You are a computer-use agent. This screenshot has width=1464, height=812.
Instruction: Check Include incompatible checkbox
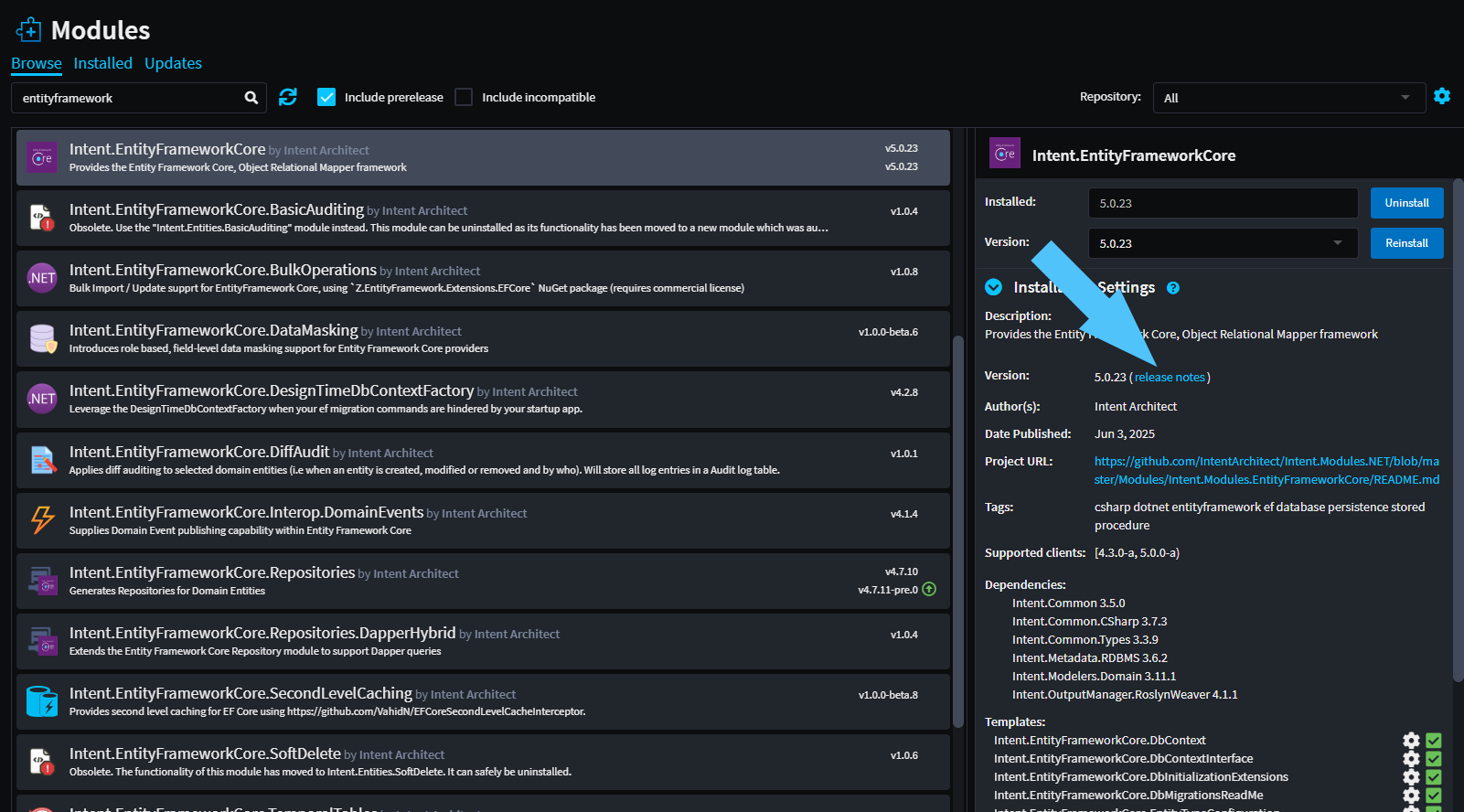point(464,97)
